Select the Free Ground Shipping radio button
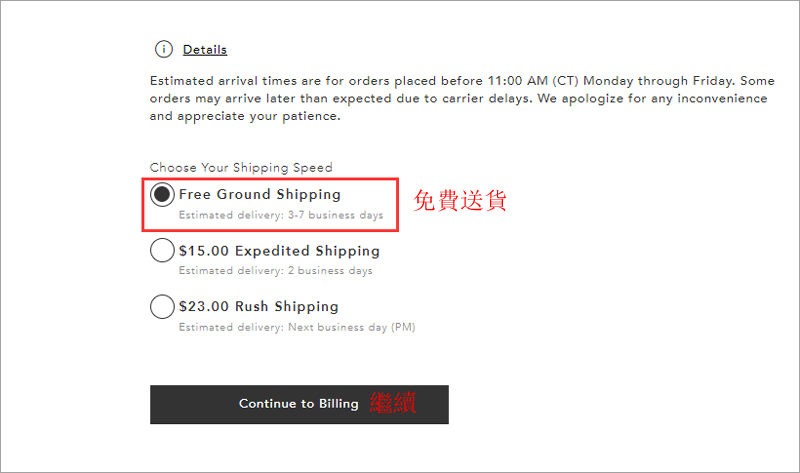Viewport: 800px width, 473px height. [x=162, y=194]
